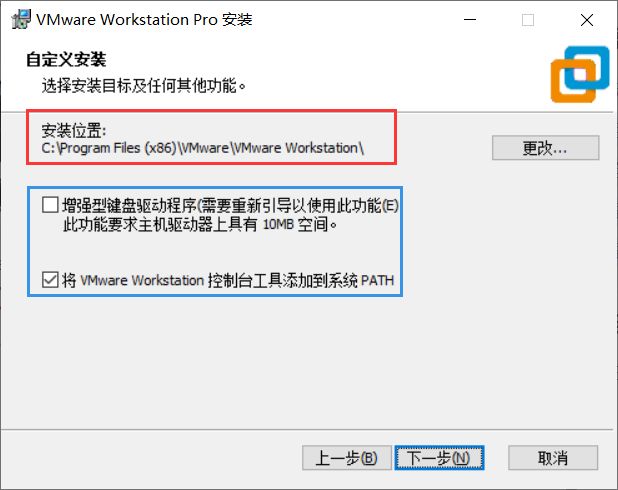This screenshot has height=490, width=618.
Task: Click the 自定义安装 heading
Action: [x=66, y=60]
